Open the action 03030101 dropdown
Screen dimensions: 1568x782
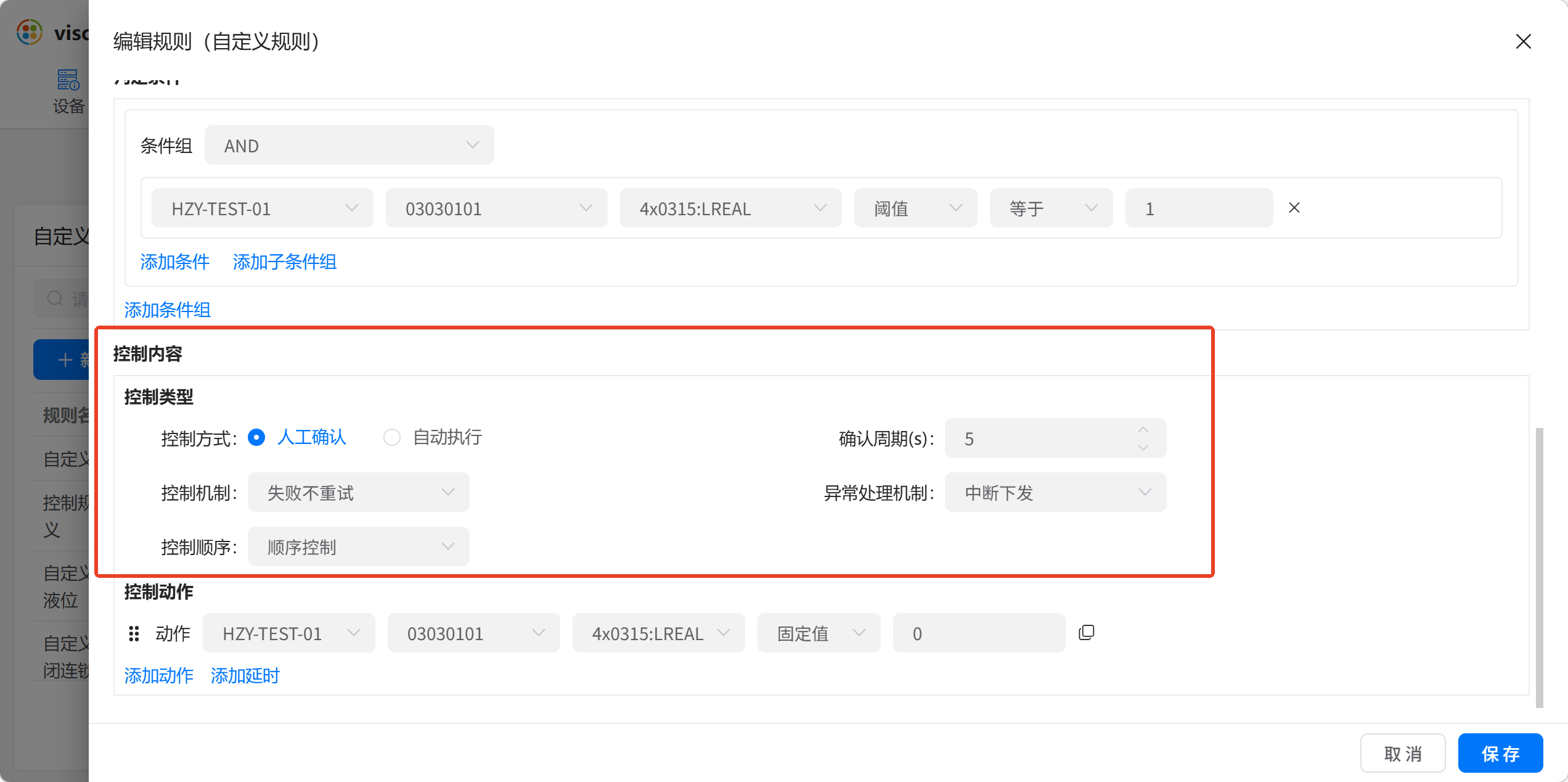(474, 633)
